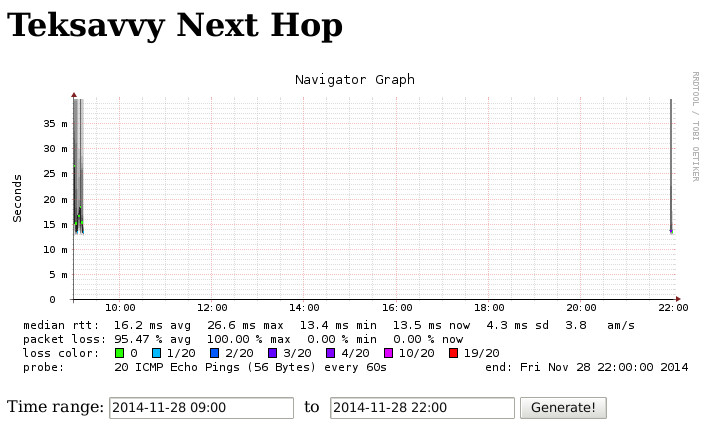Click the 10 m y-axis label
This screenshot has height=433, width=716.
click(55, 249)
